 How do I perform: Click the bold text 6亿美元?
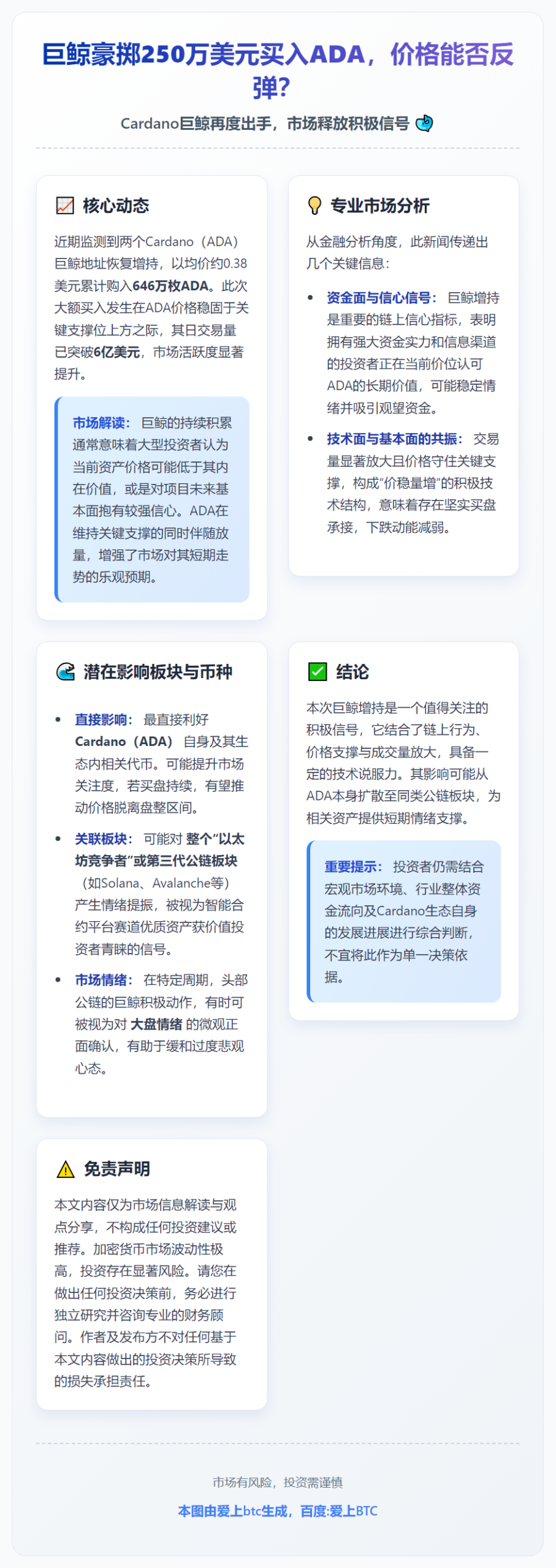pyautogui.click(x=116, y=352)
